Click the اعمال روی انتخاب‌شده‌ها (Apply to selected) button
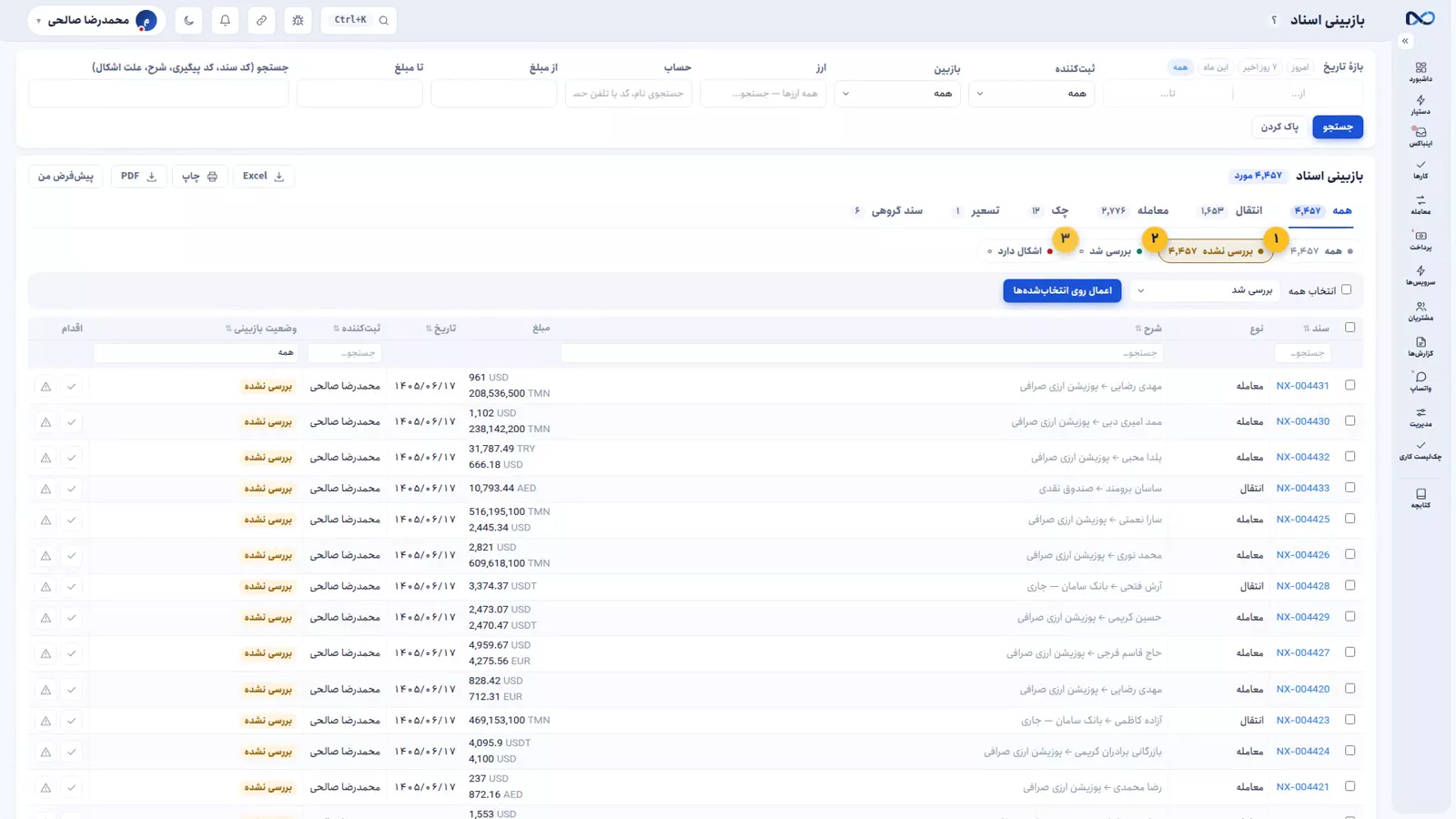This screenshot has width=1456, height=819. point(1062,290)
